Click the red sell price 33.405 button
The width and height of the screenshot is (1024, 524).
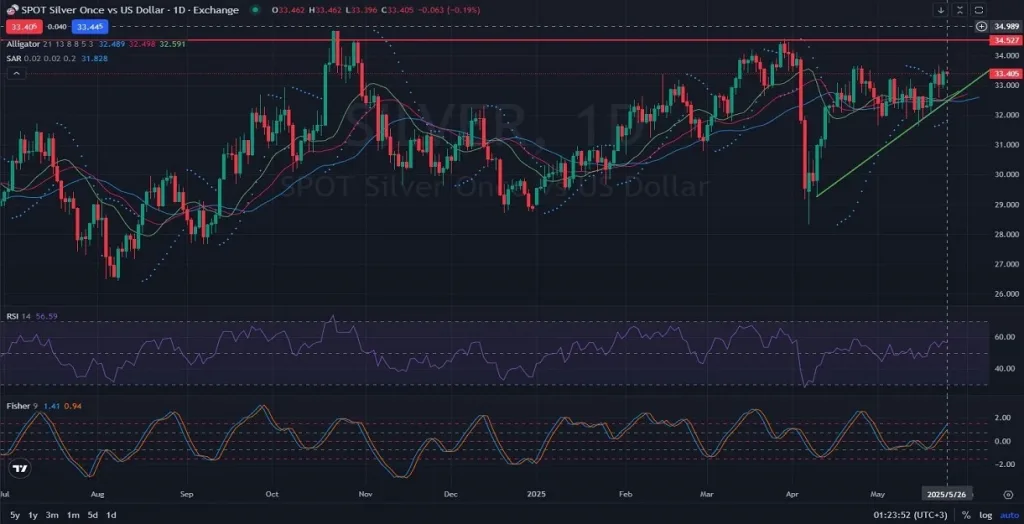coord(24,27)
